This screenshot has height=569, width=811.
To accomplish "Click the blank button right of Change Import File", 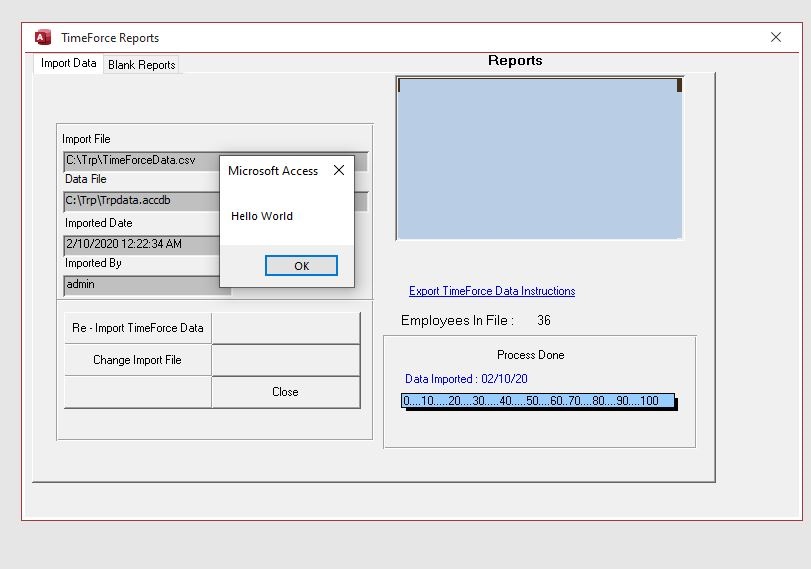I will pyautogui.click(x=286, y=360).
